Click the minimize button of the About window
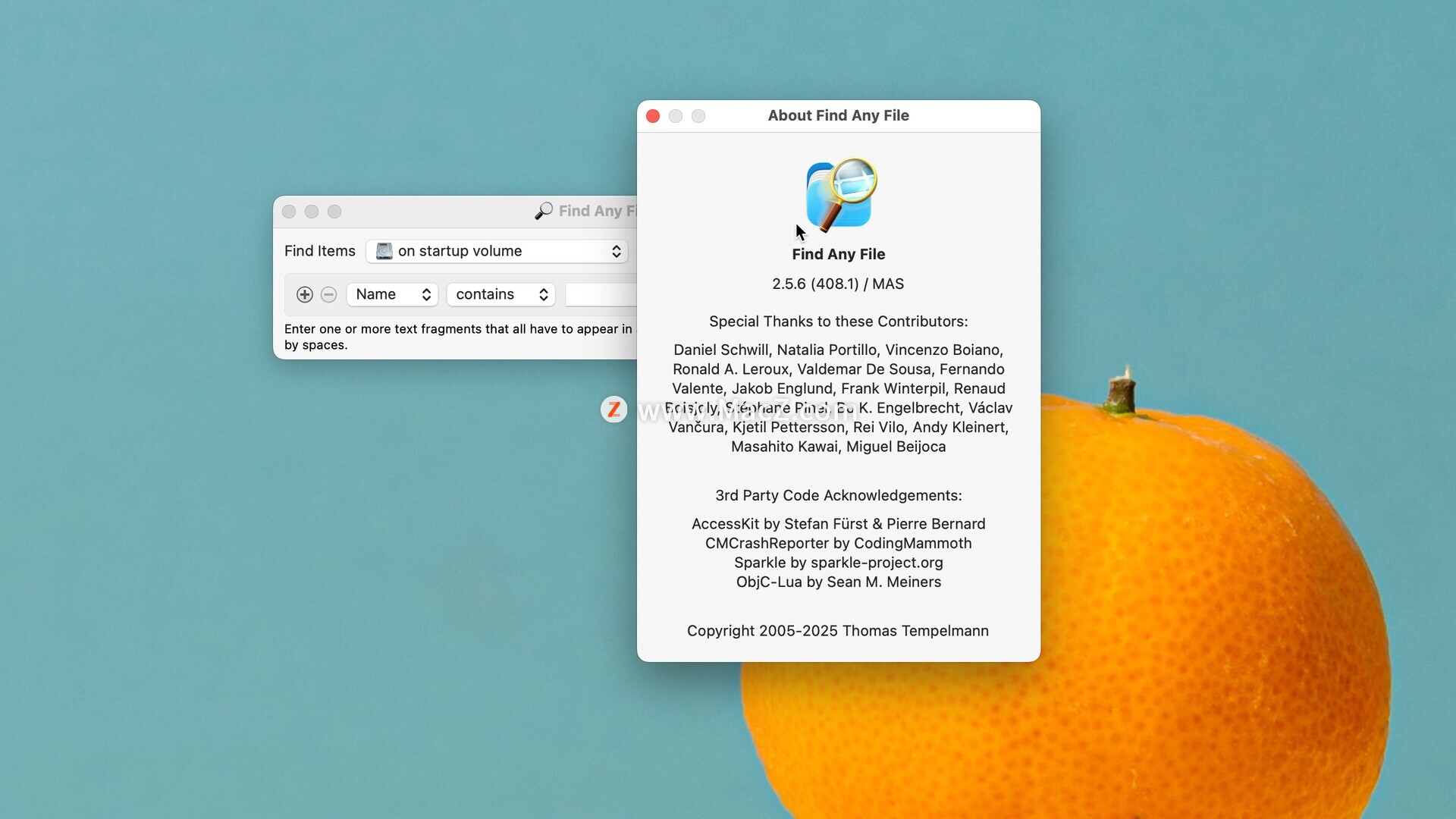 (x=676, y=116)
